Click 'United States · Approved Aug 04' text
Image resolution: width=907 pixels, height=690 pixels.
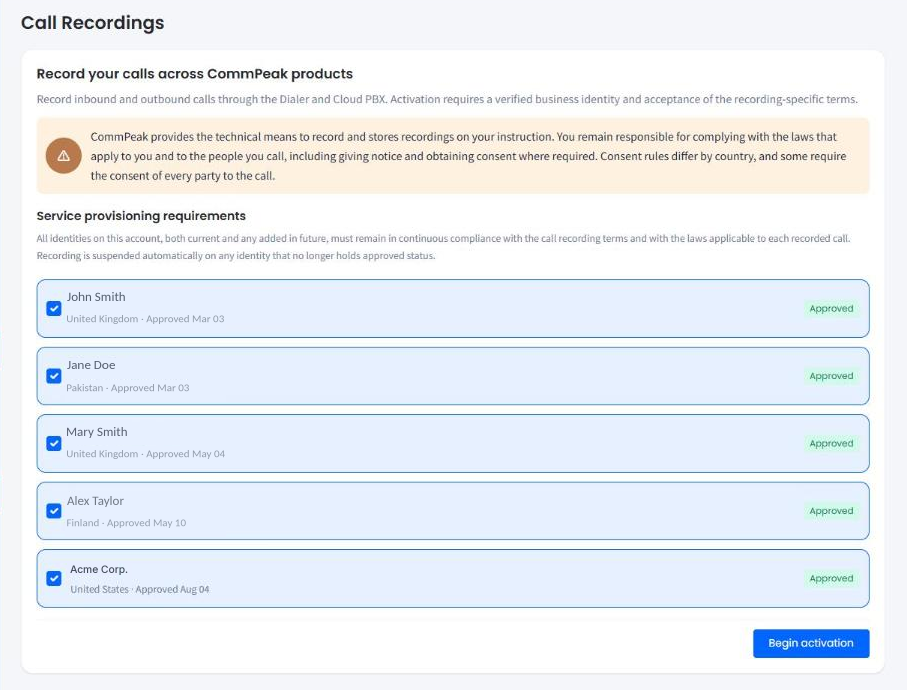click(x=140, y=589)
